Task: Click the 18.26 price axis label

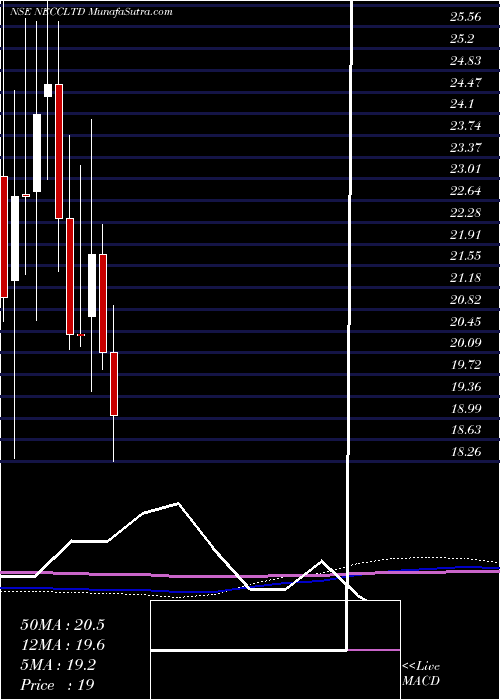Action: pyautogui.click(x=466, y=451)
